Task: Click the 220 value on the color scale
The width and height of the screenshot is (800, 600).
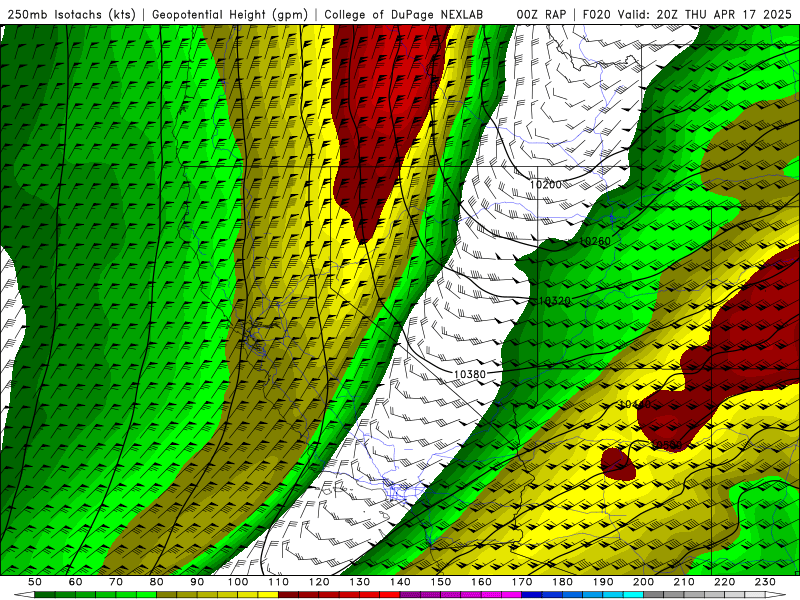Action: coord(724,582)
